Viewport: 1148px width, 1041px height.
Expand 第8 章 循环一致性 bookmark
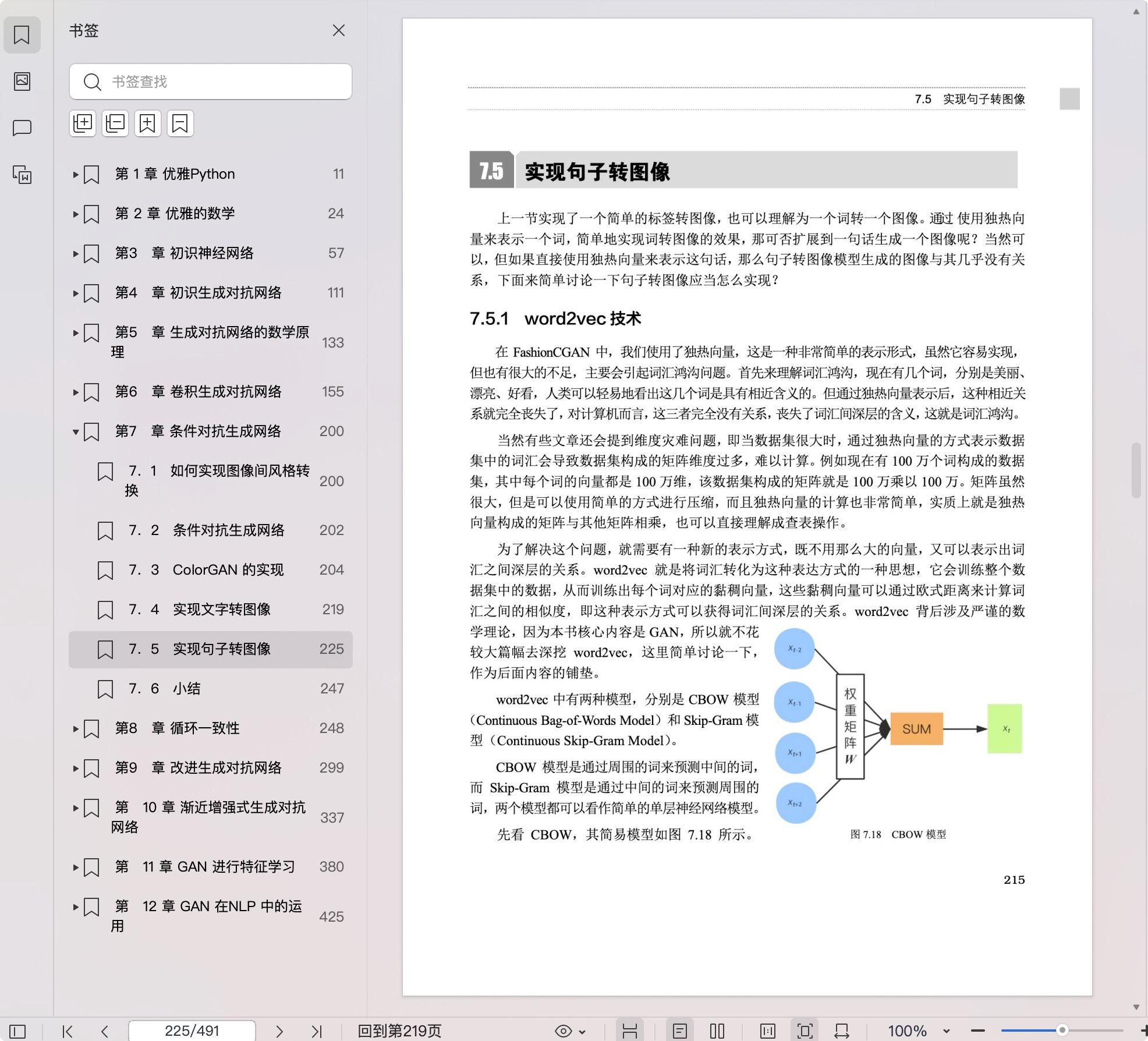76,728
